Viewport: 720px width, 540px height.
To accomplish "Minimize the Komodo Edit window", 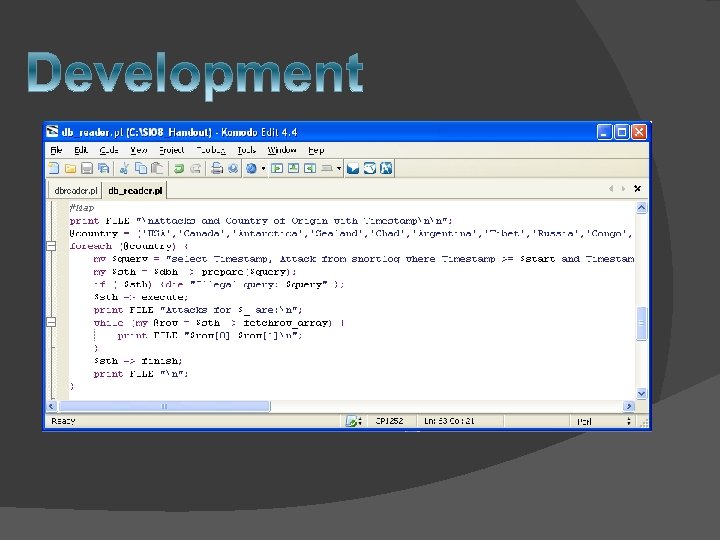I will click(604, 132).
